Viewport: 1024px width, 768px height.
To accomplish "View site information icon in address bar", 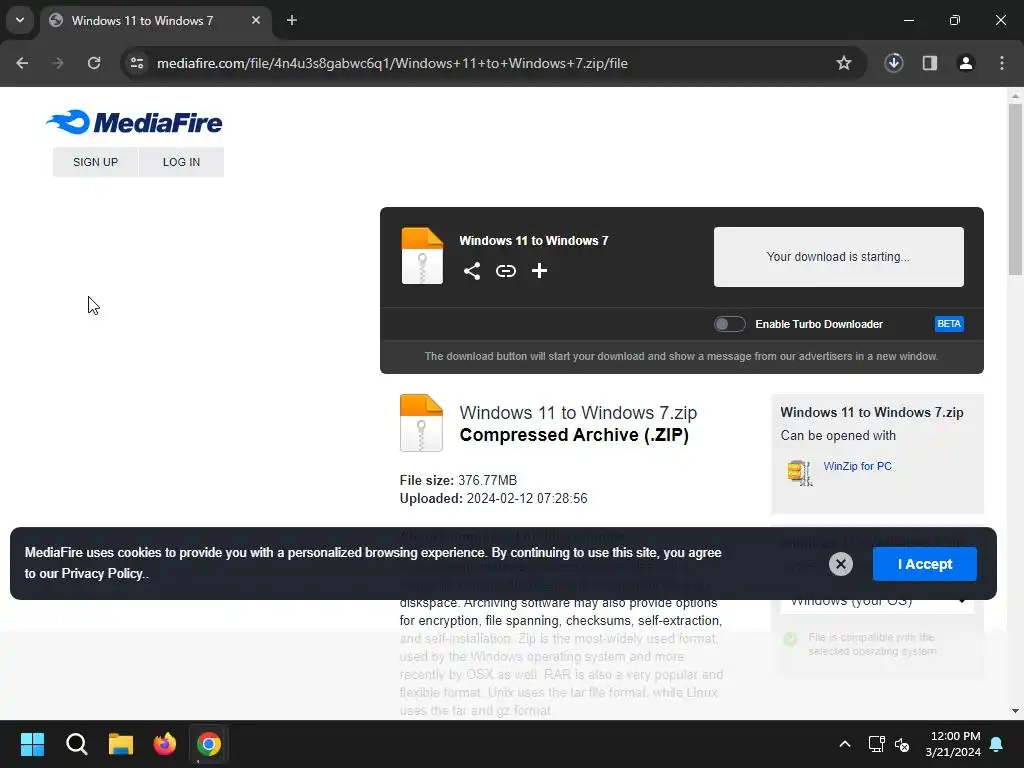I will coord(137,63).
